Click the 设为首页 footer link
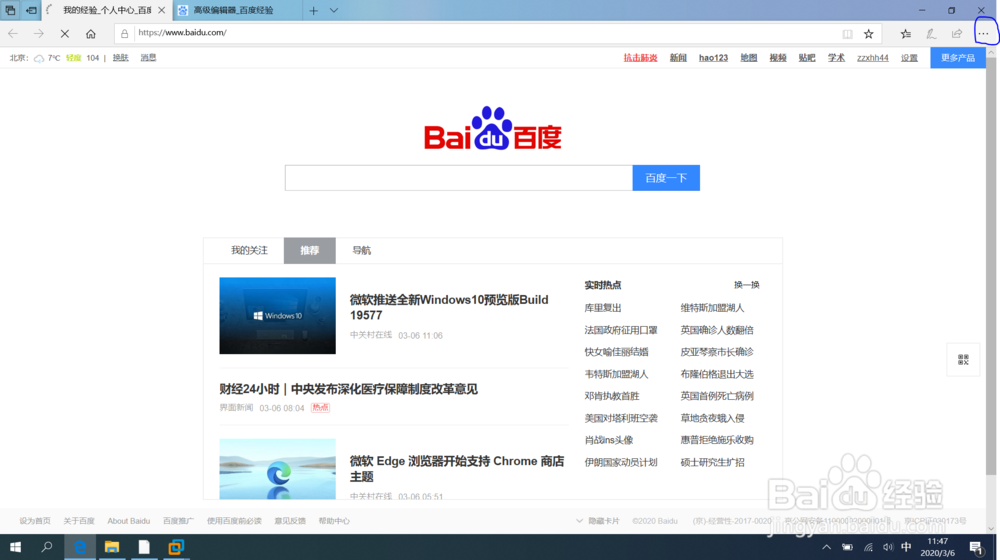 (35, 521)
